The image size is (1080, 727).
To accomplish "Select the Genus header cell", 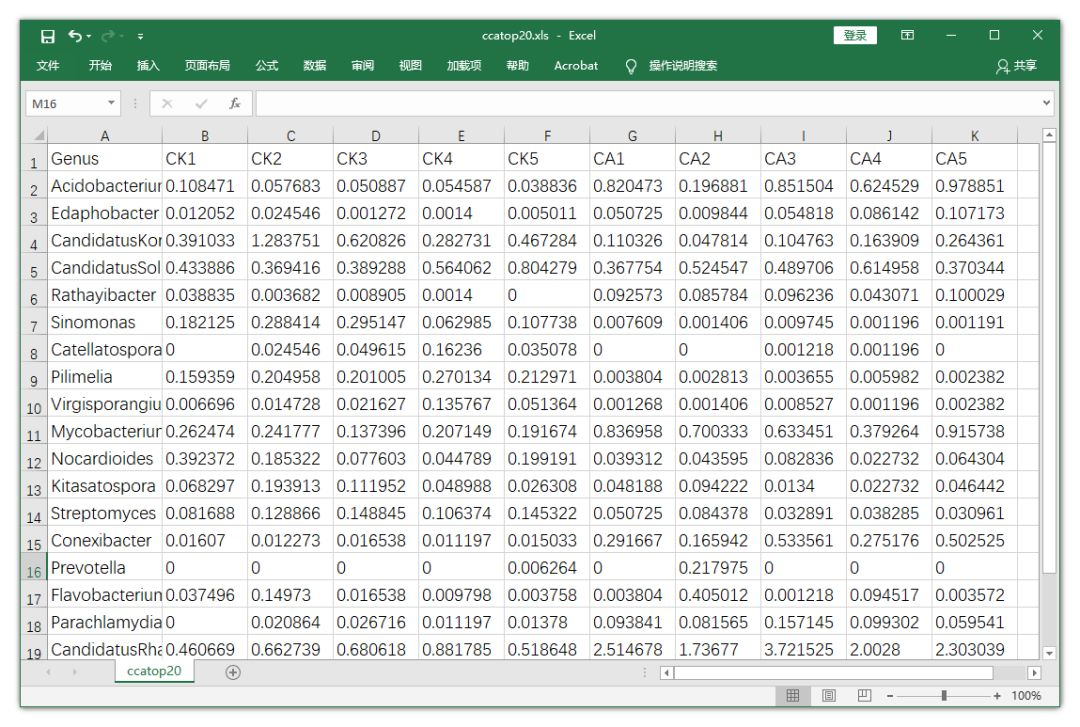I will tap(105, 158).
